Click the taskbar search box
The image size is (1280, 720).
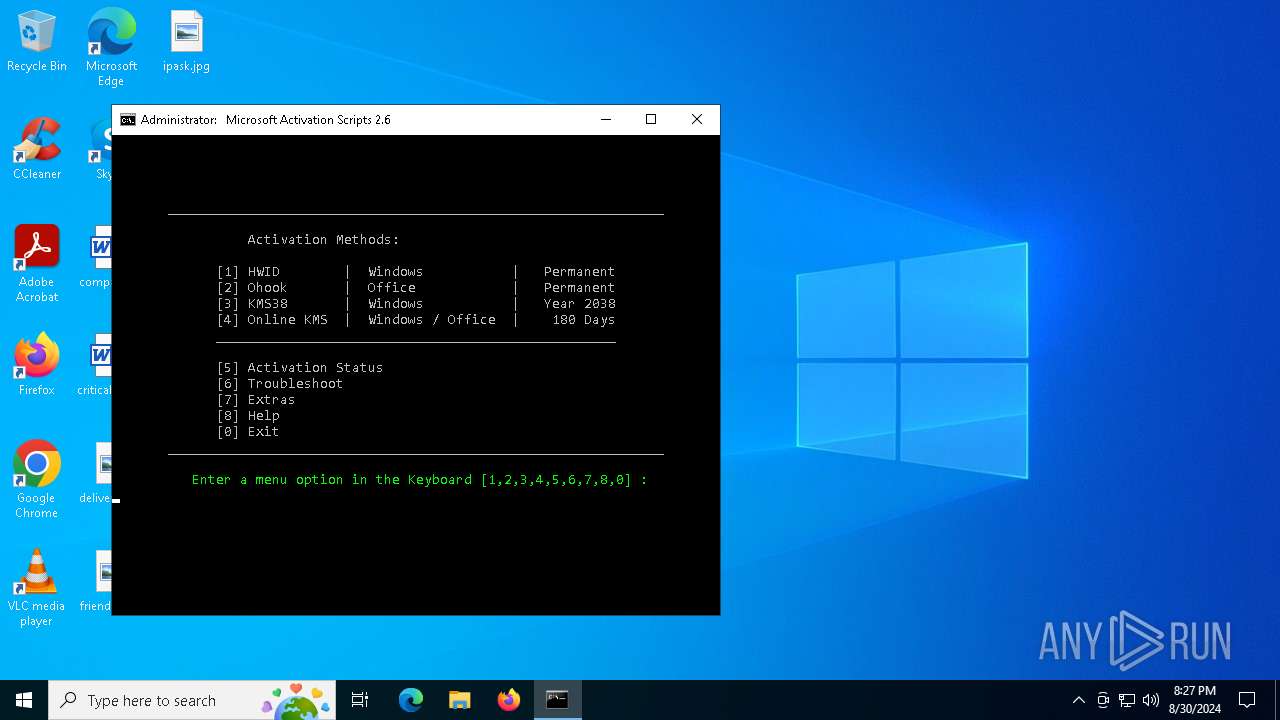tap(150, 700)
